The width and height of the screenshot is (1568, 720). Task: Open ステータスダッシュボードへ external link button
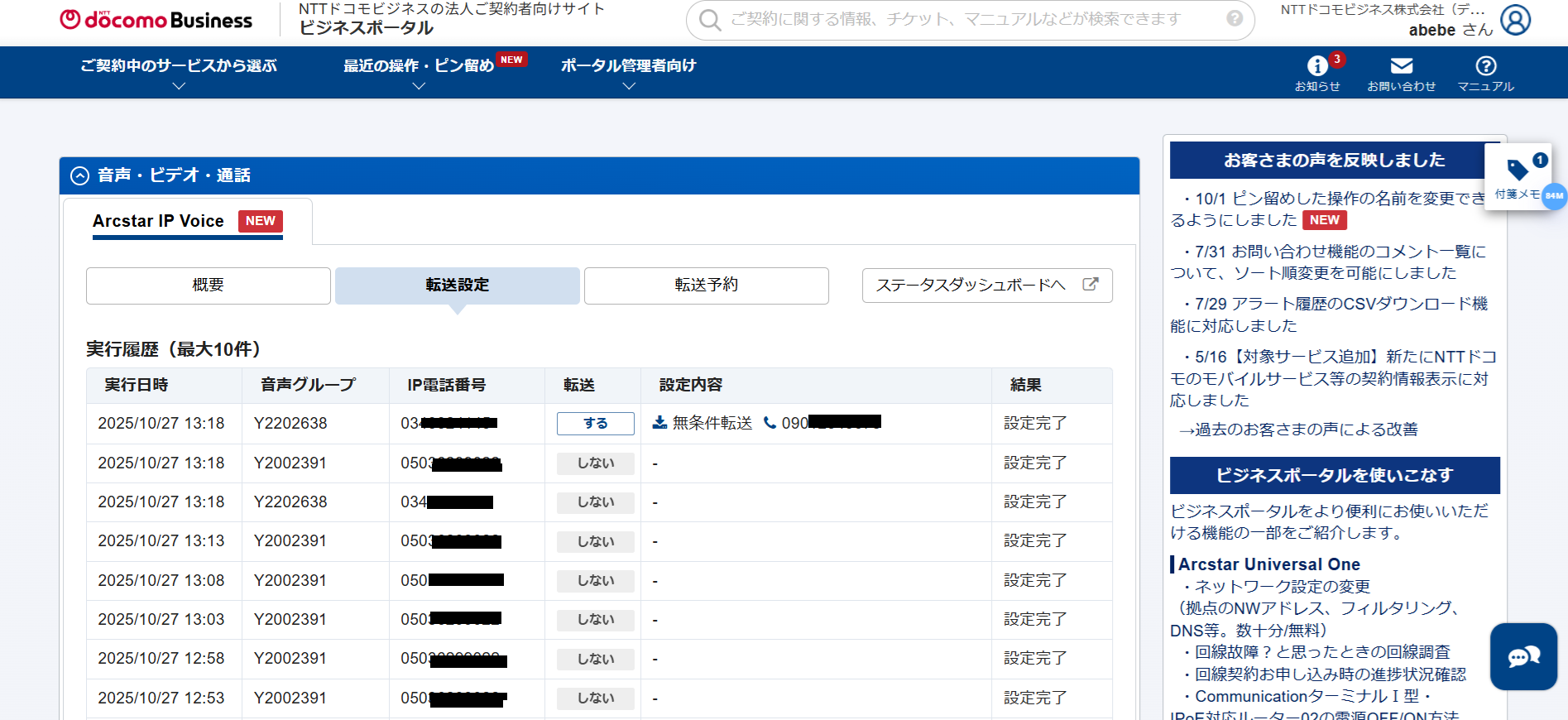986,286
